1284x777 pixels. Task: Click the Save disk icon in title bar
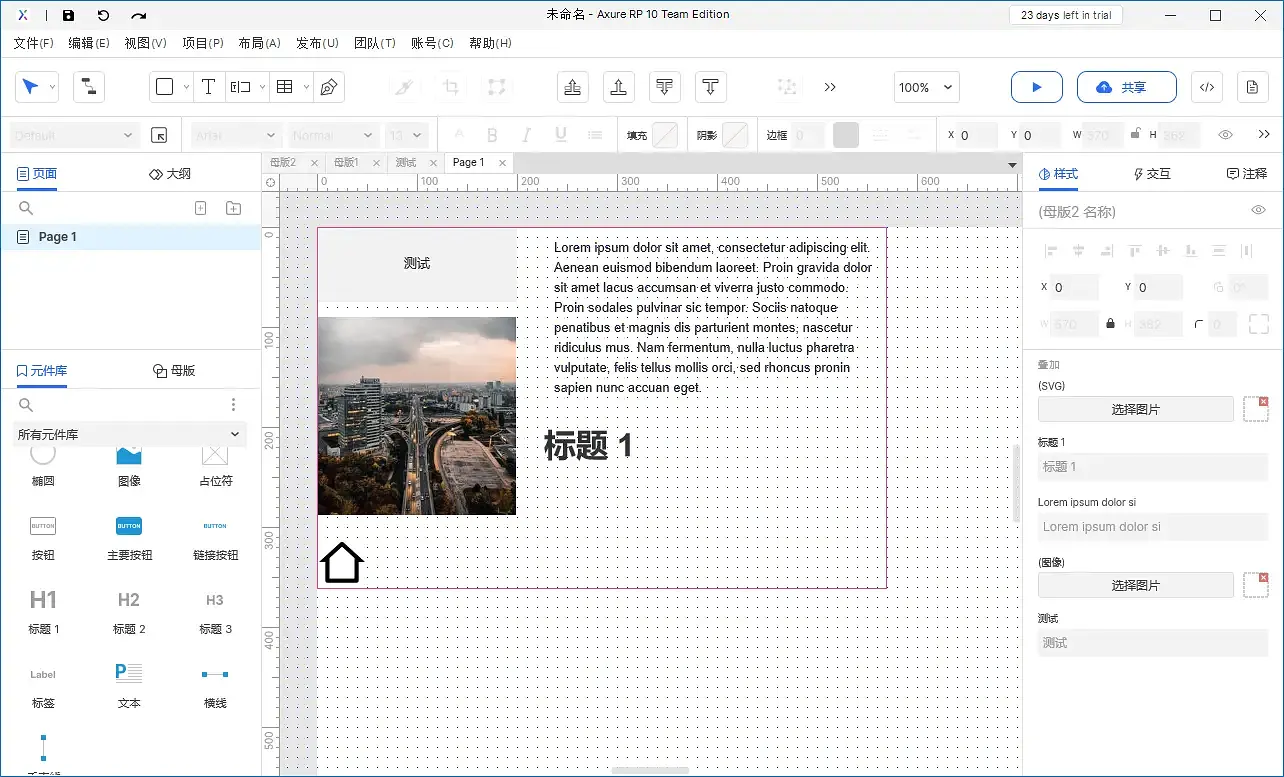(x=68, y=16)
